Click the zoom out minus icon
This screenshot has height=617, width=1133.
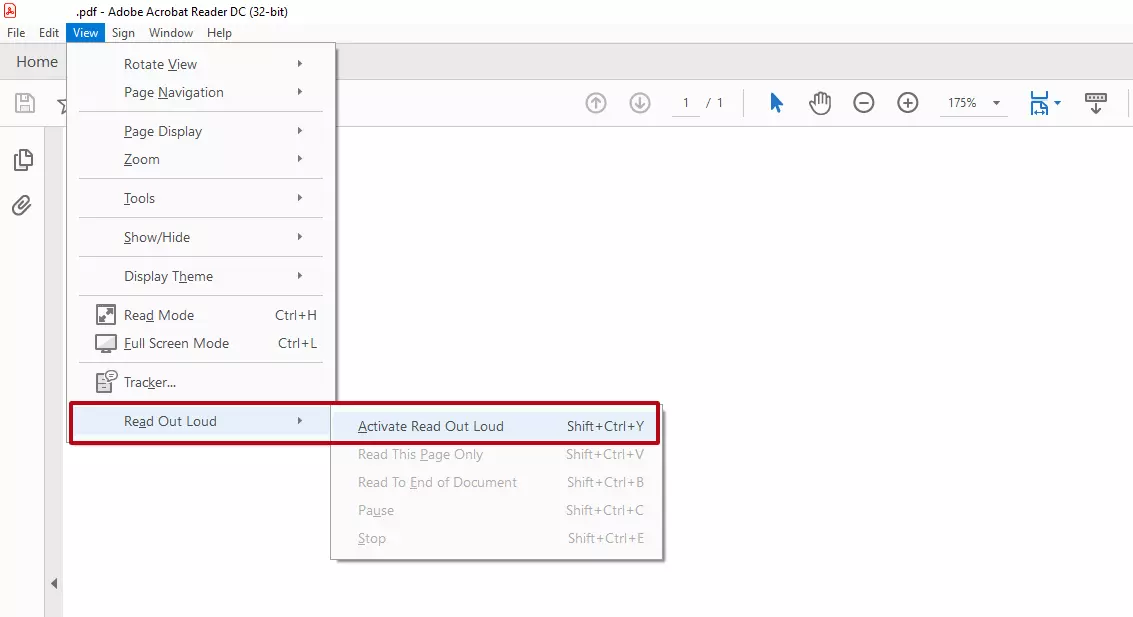click(x=864, y=103)
